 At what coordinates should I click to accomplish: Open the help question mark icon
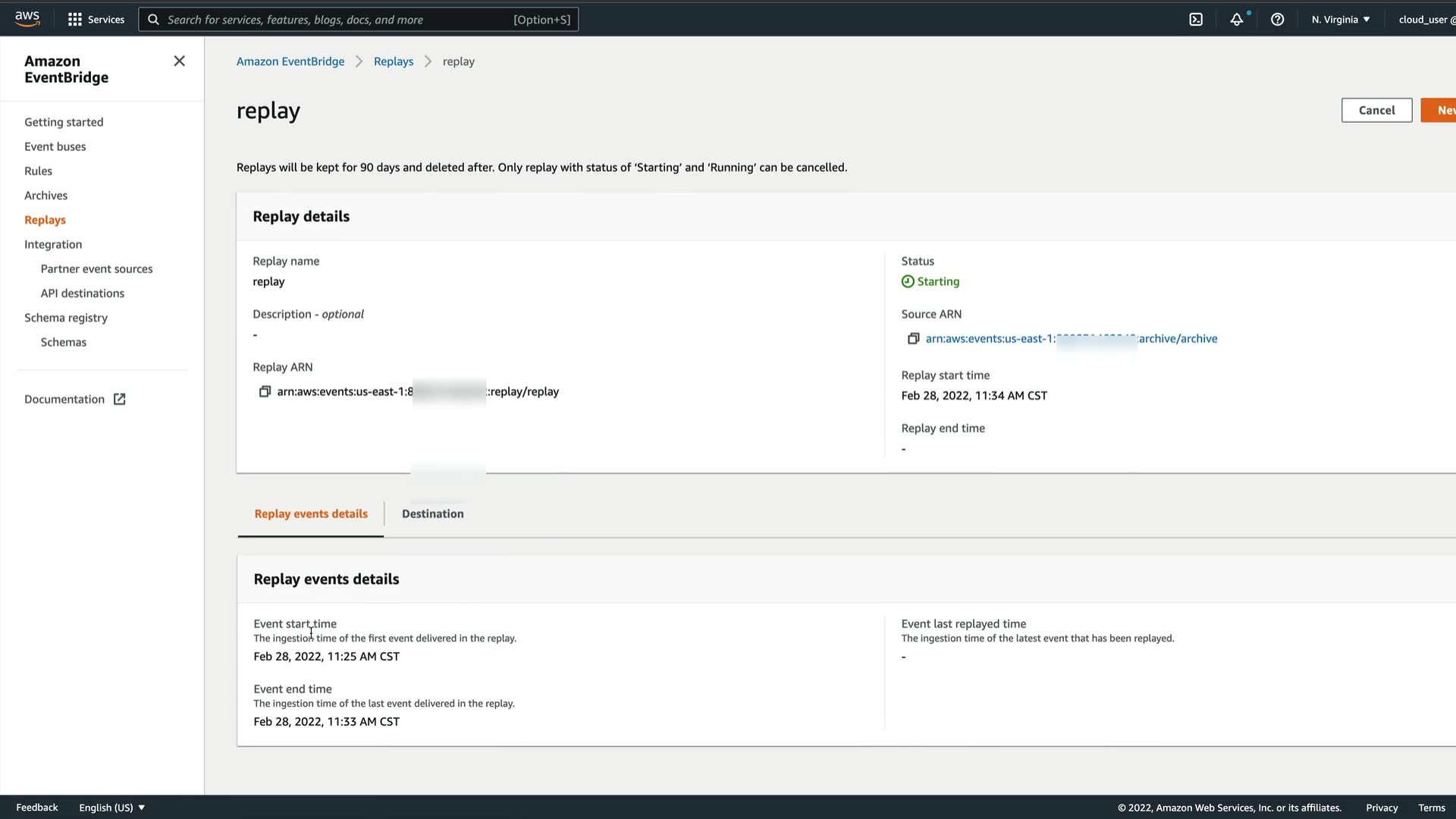click(1278, 20)
